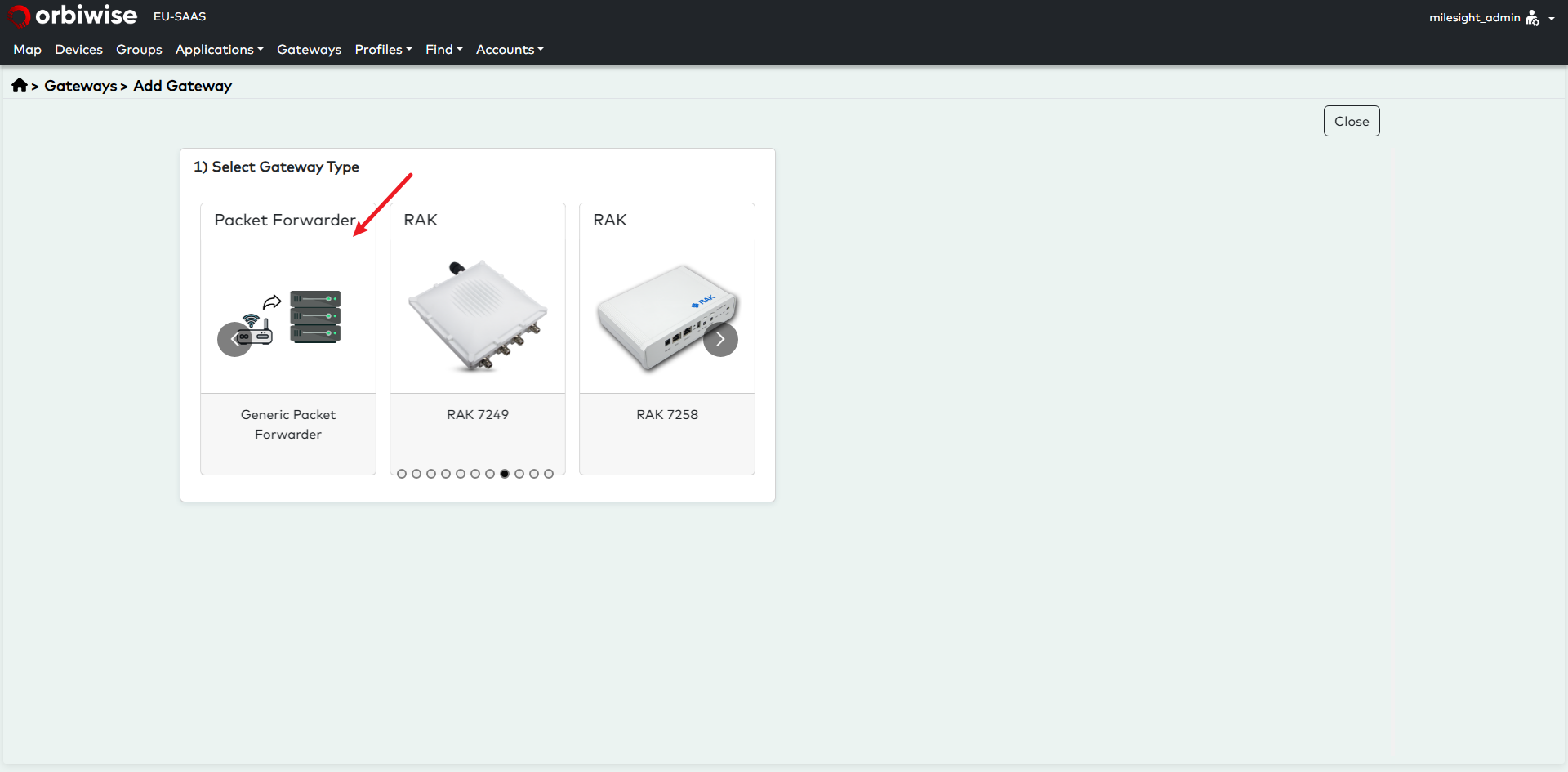Screen dimensions: 1568x772
Task: Jump to third carousel page indicator
Action: 431,474
